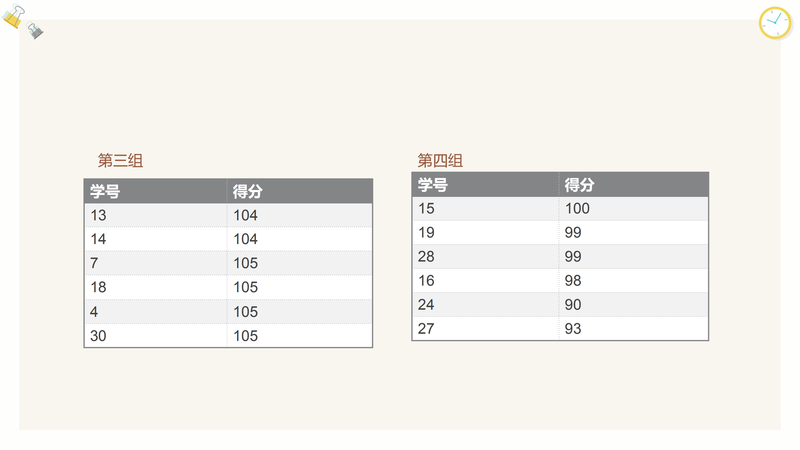Select the 第四组 title text
The width and height of the screenshot is (800, 450).
[x=440, y=161]
